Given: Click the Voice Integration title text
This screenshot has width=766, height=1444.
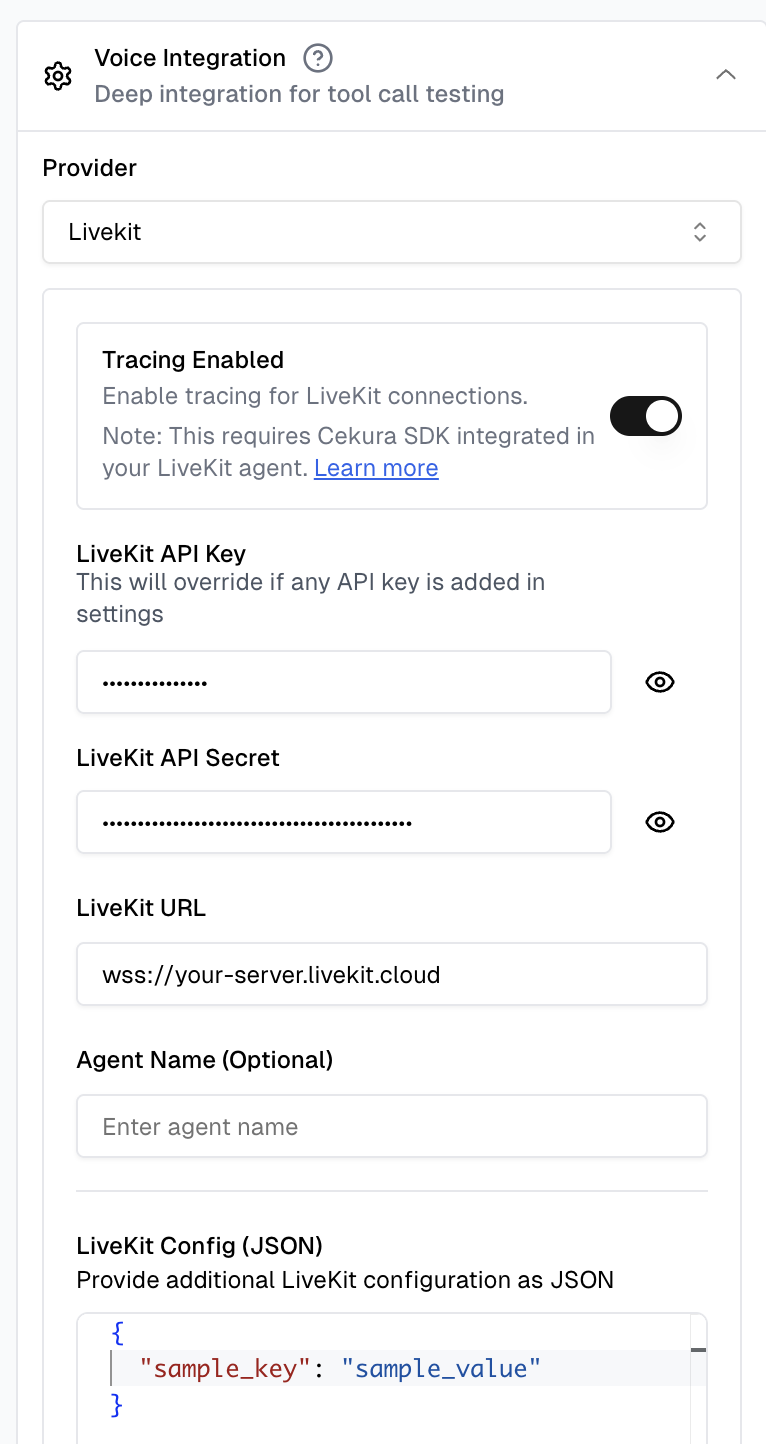Looking at the screenshot, I should [190, 58].
